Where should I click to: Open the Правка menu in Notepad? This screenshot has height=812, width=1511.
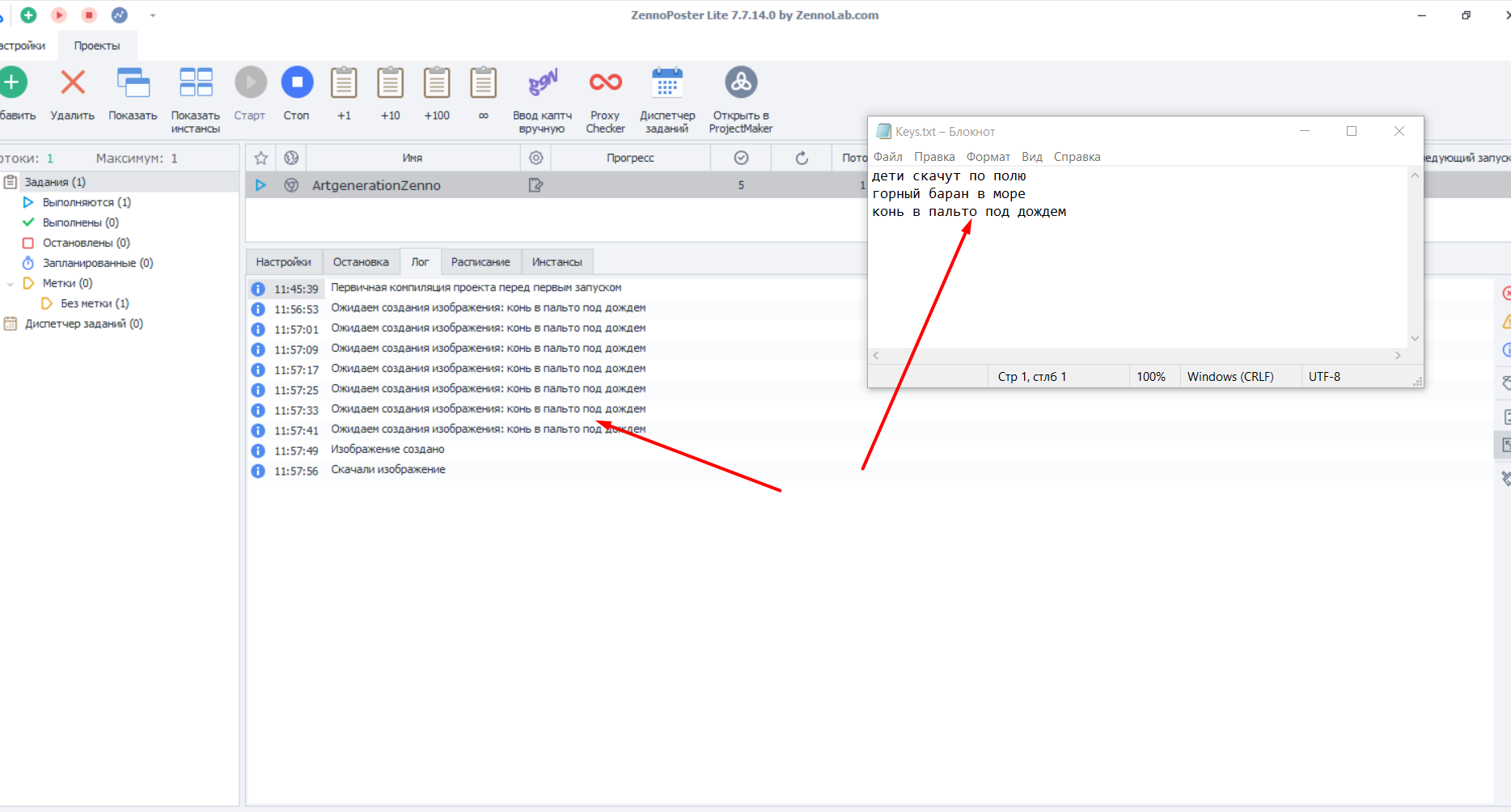(934, 157)
